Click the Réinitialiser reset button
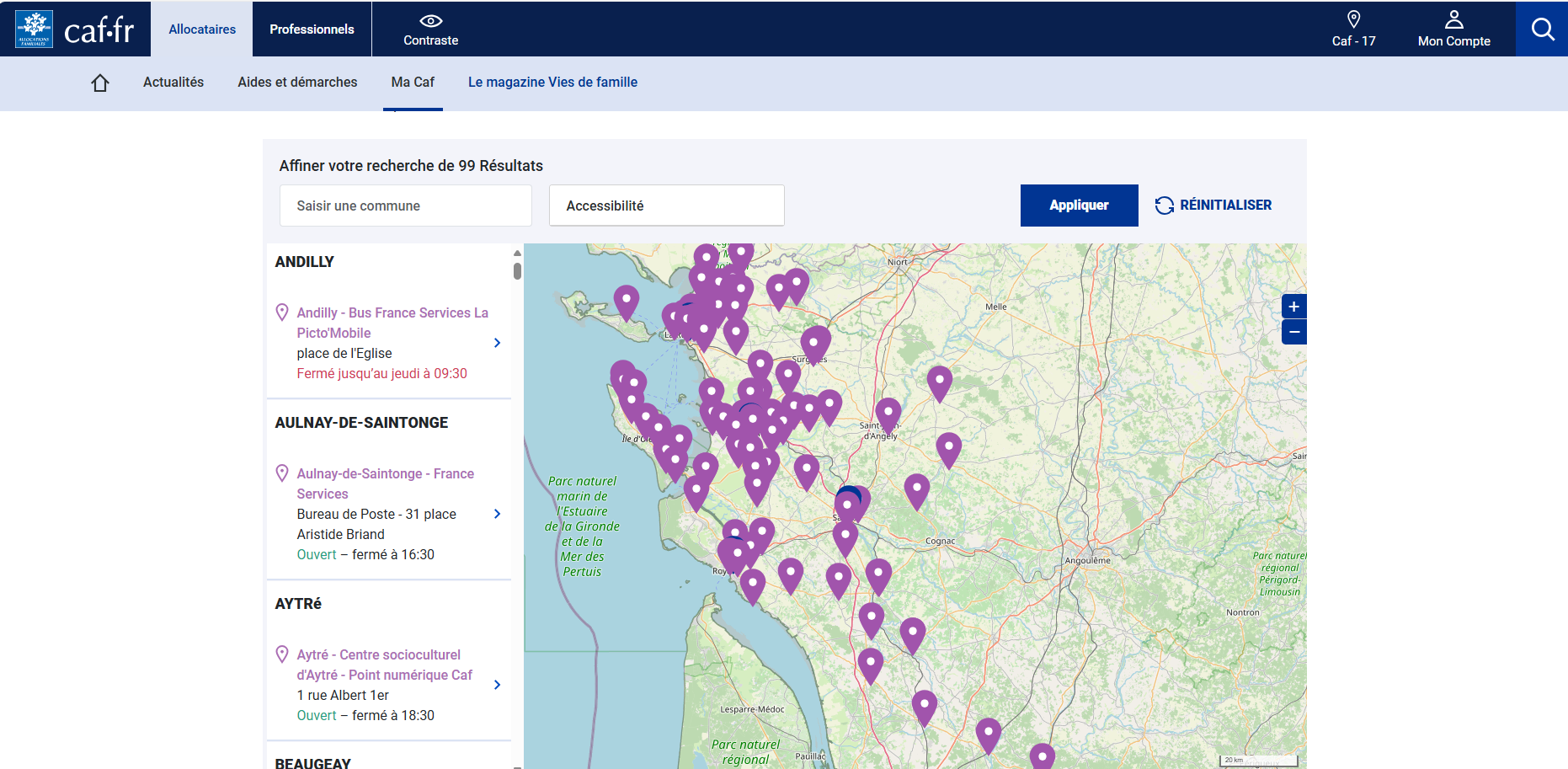The image size is (1568, 769). (x=1213, y=206)
